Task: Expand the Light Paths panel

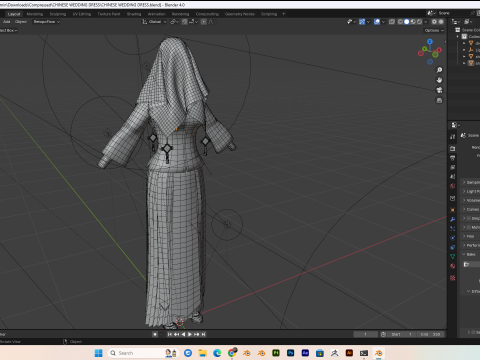Action: coord(470,191)
